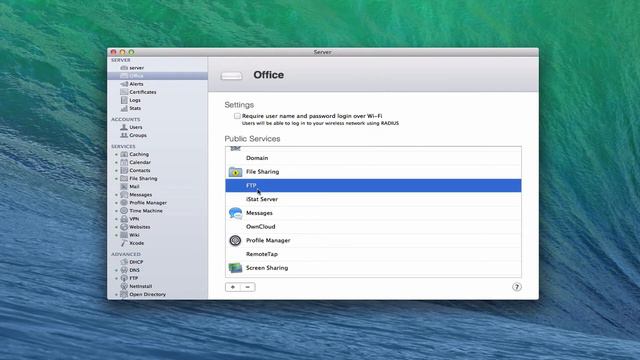The image size is (640, 360).
Task: Select Xcode service icon
Action: click(x=124, y=243)
